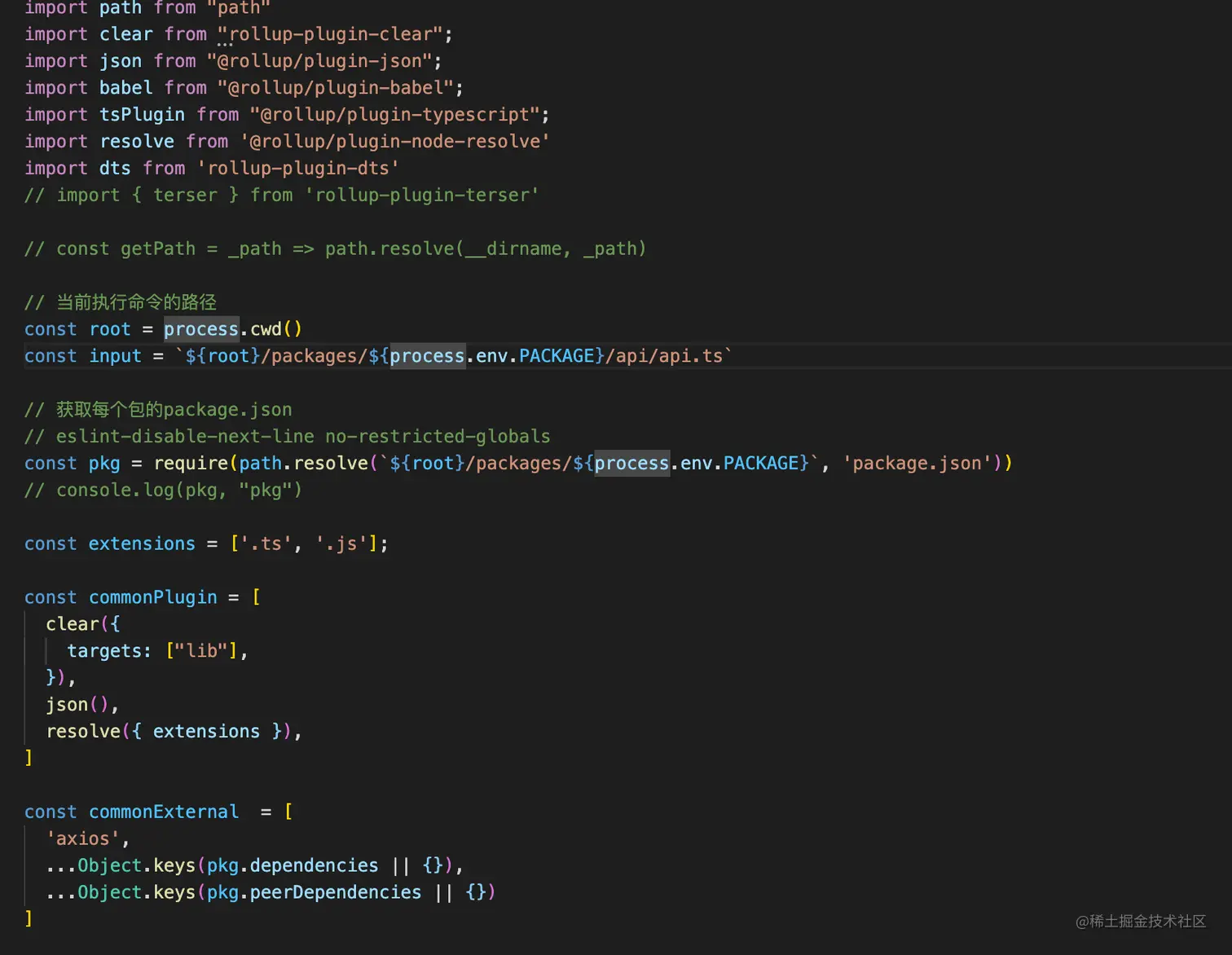Image resolution: width=1232 pixels, height=955 pixels.
Task: Click the 'root' constant name
Action: pyautogui.click(x=110, y=329)
